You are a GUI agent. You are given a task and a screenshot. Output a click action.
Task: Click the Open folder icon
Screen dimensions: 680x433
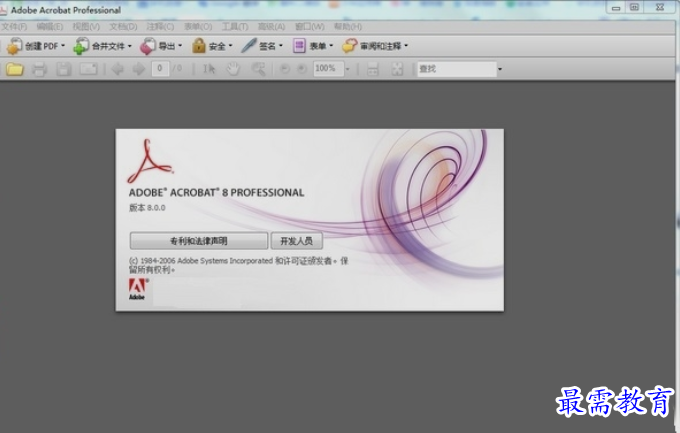click(14, 69)
